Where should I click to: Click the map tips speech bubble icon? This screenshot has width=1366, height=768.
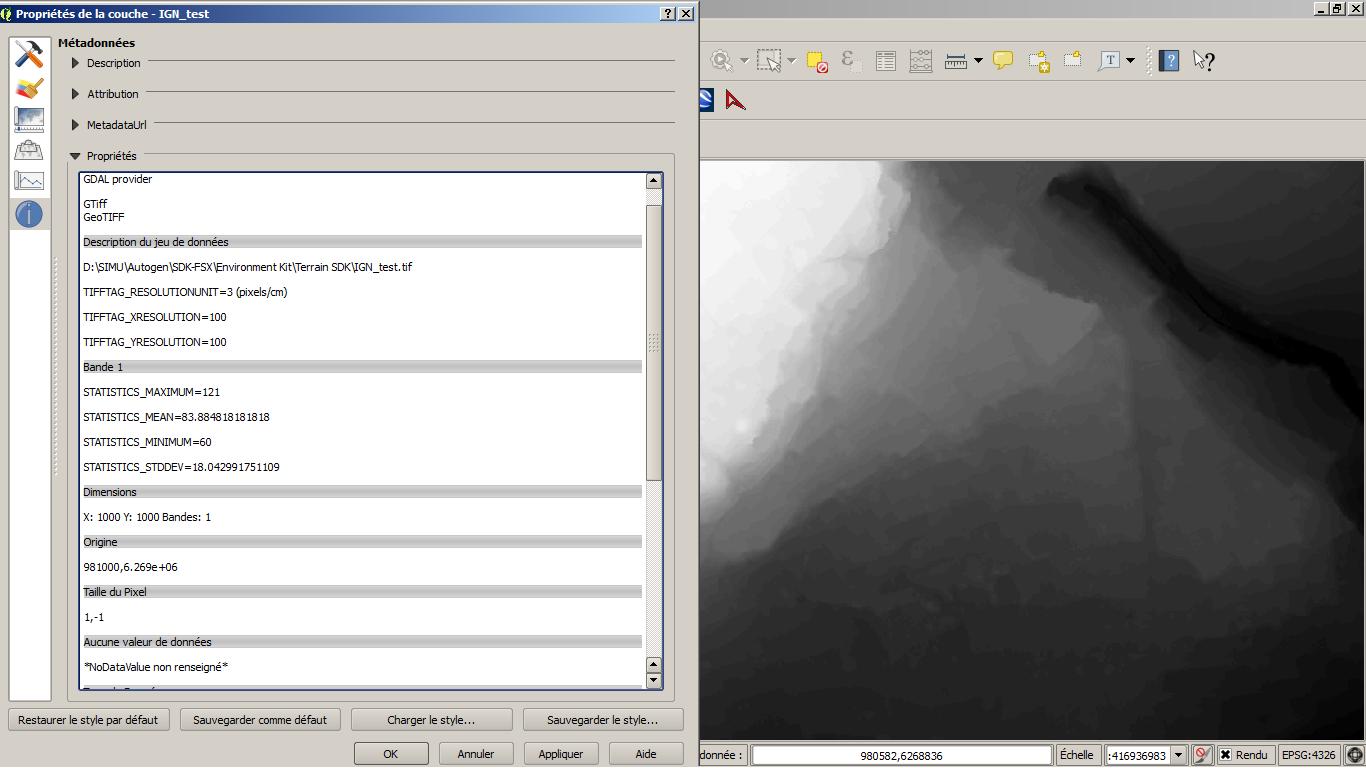click(1003, 60)
